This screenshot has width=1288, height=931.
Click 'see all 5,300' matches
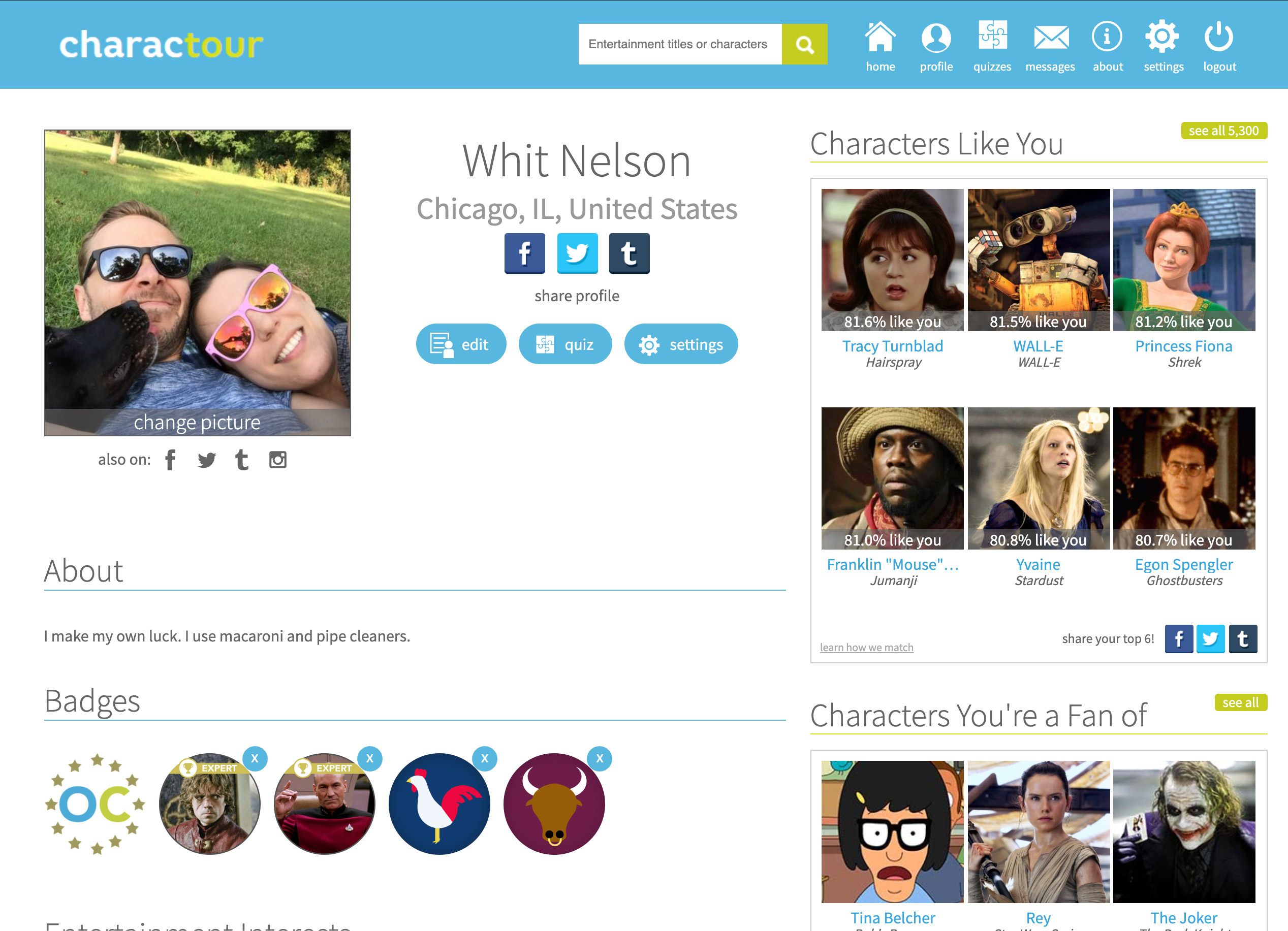tap(1224, 131)
